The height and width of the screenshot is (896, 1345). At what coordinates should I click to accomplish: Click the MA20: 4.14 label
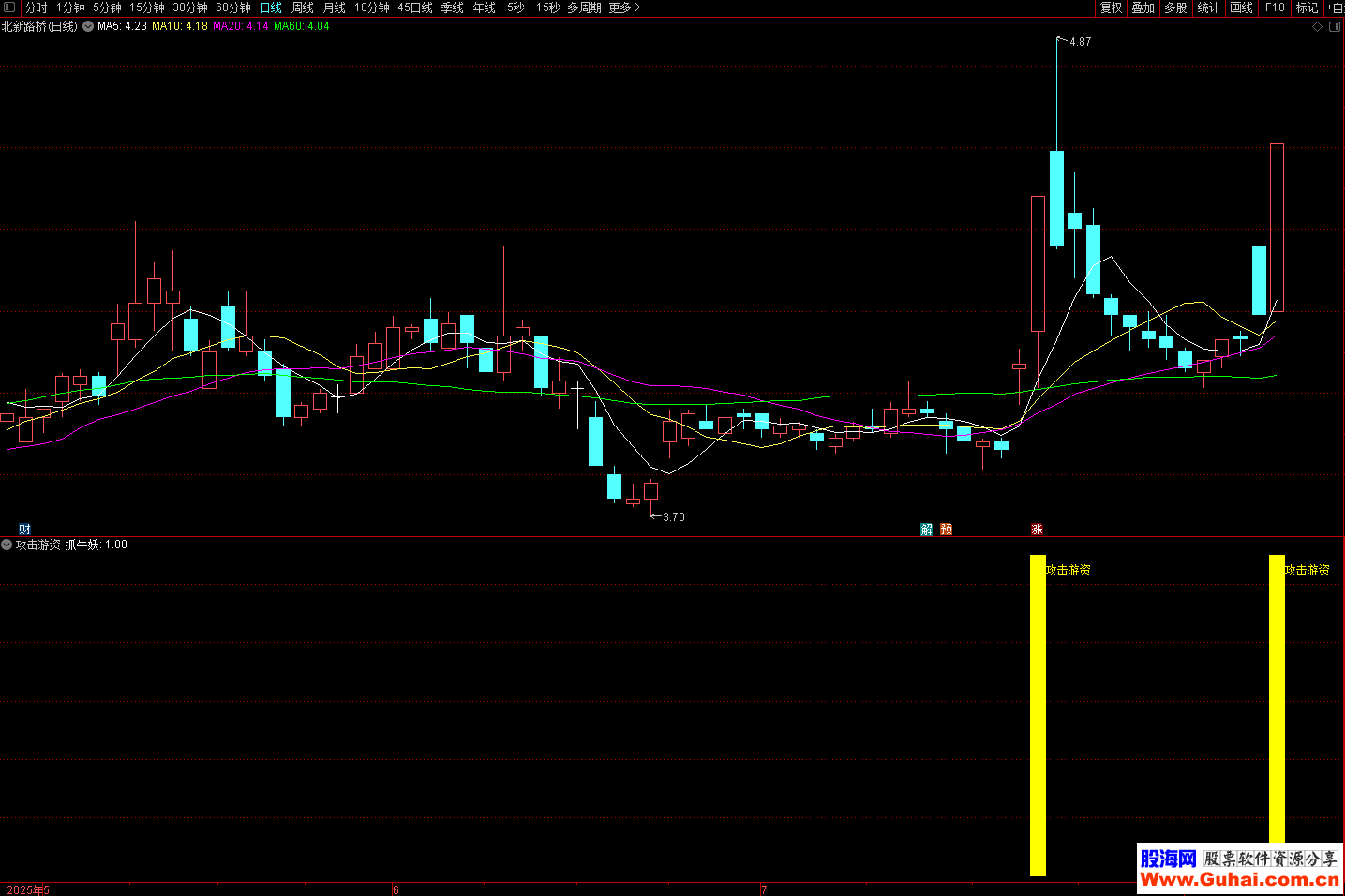pos(241,26)
